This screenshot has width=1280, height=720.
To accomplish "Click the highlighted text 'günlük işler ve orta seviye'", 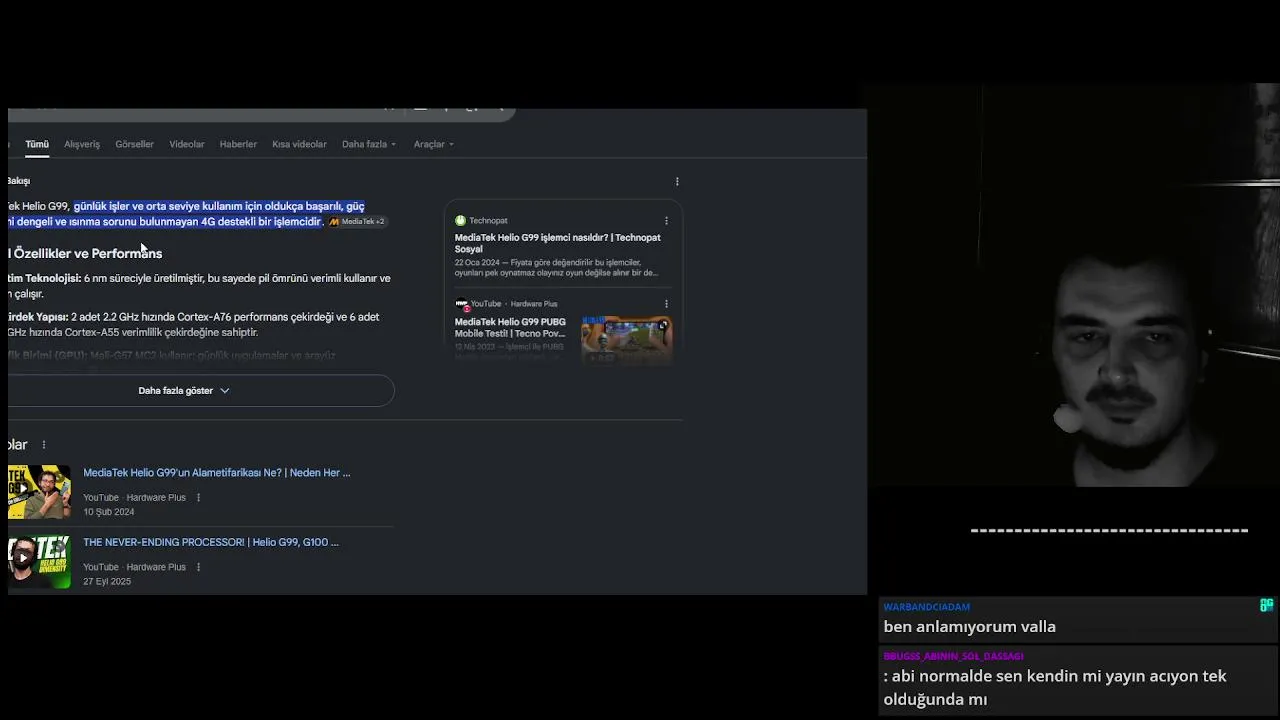I will (x=136, y=207).
